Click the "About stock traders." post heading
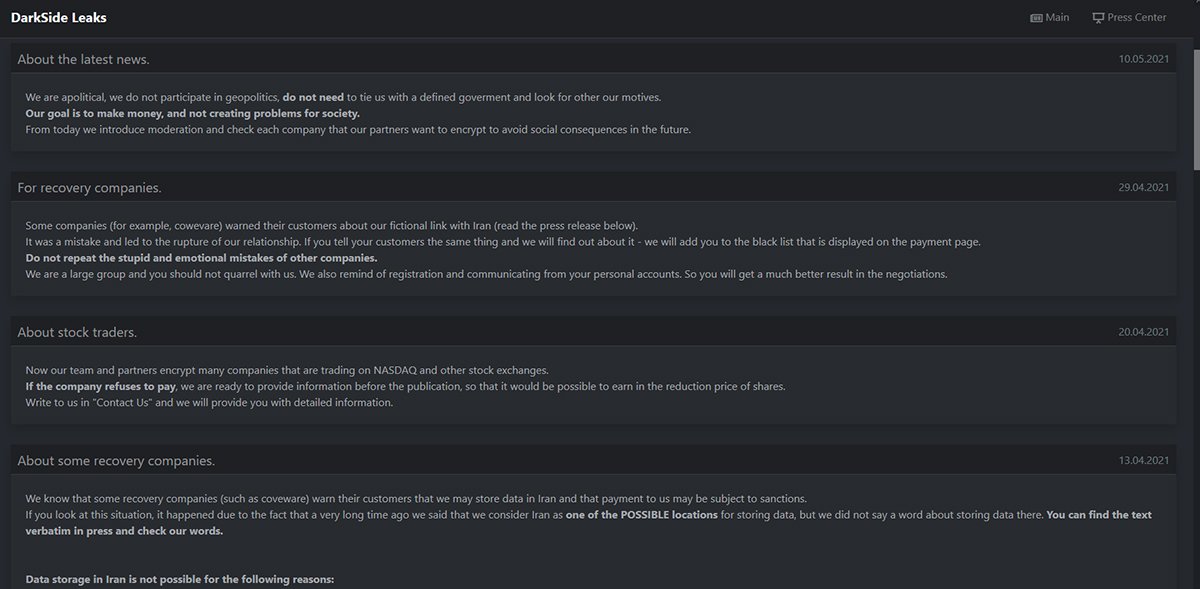1200x589 pixels. [77, 332]
